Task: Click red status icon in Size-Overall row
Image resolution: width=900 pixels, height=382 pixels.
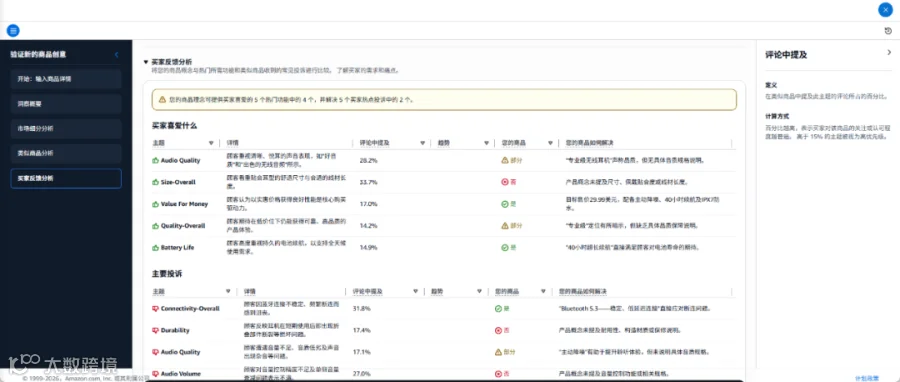Action: click(x=505, y=182)
